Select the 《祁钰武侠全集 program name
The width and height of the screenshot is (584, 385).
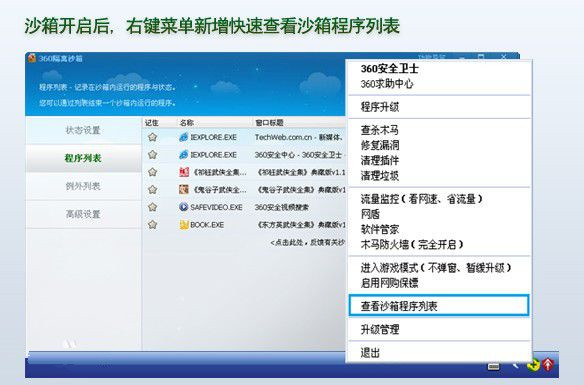(x=219, y=172)
